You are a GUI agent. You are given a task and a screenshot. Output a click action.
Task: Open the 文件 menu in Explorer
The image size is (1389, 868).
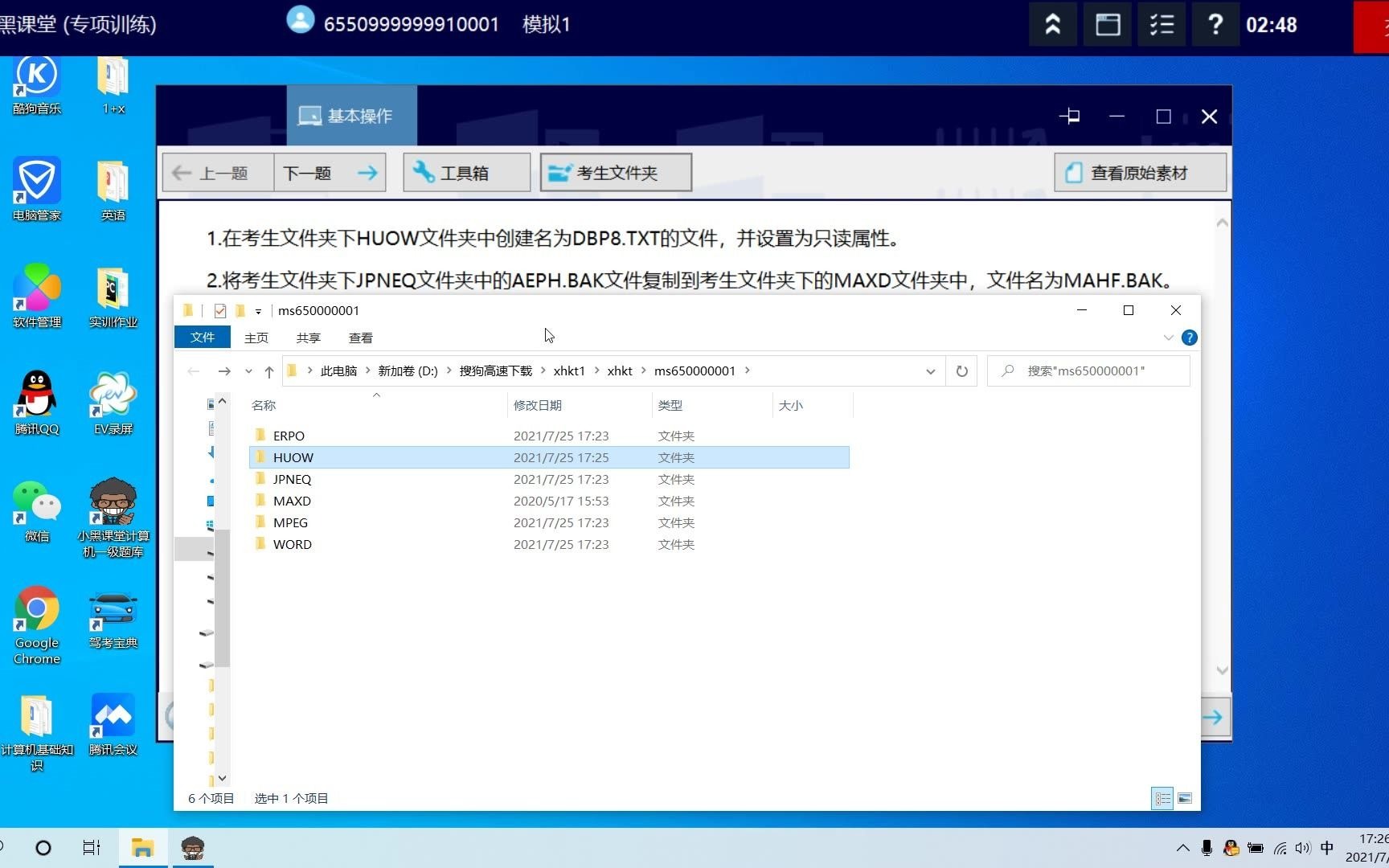pos(202,337)
